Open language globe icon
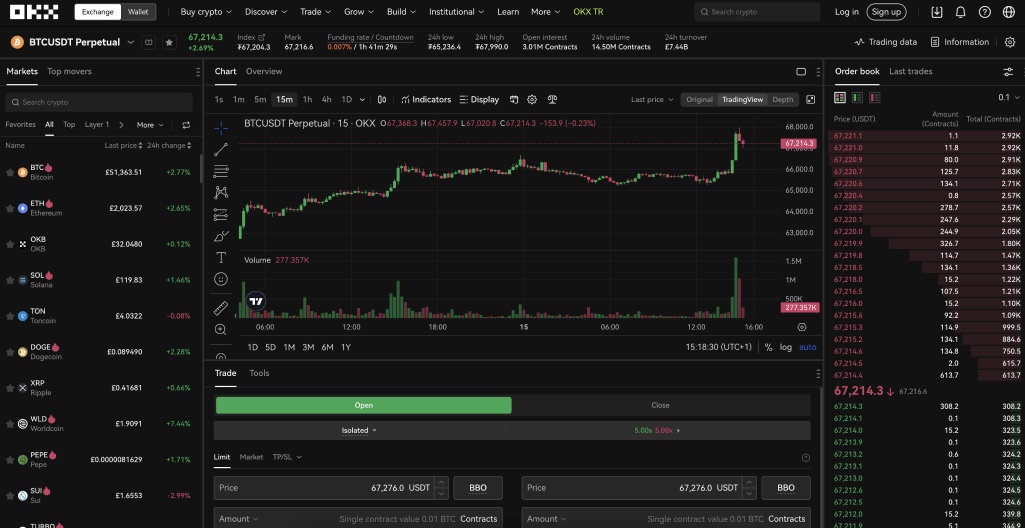The height and width of the screenshot is (528, 1025). (x=1008, y=12)
